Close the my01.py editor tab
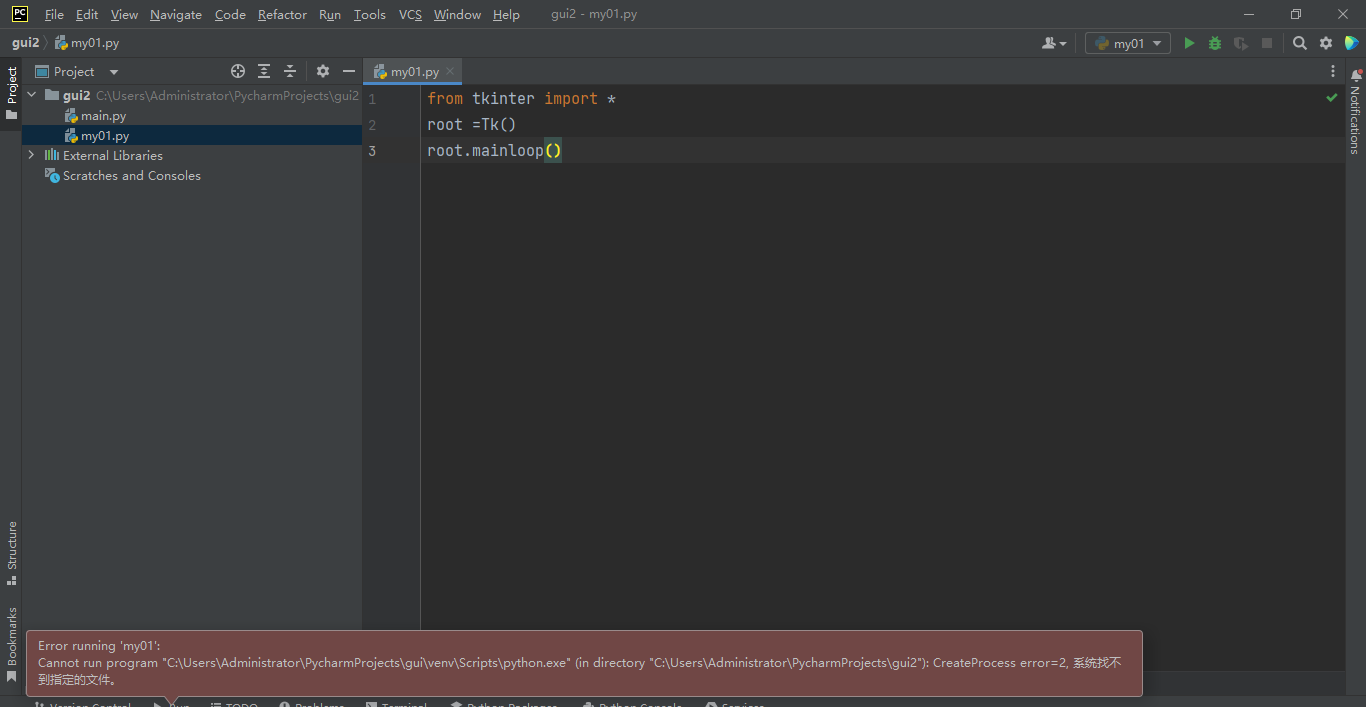1366x707 pixels. click(x=450, y=71)
